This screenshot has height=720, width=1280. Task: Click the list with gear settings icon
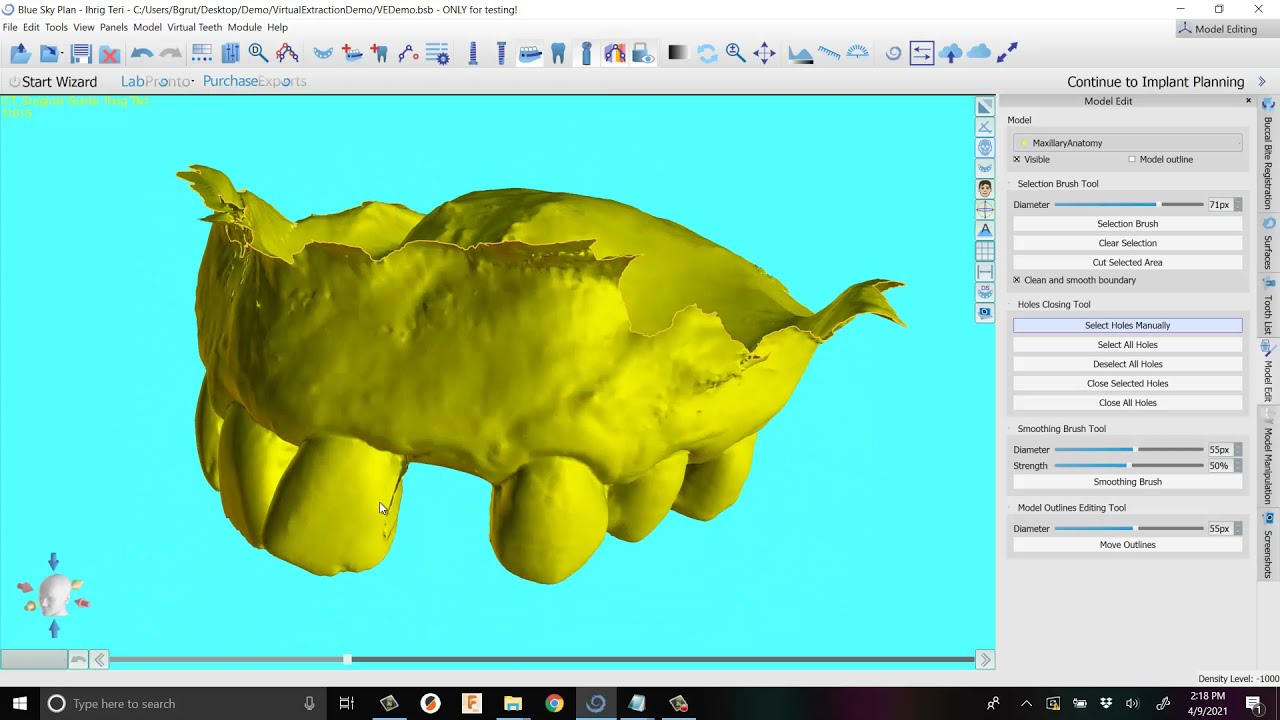click(x=437, y=54)
